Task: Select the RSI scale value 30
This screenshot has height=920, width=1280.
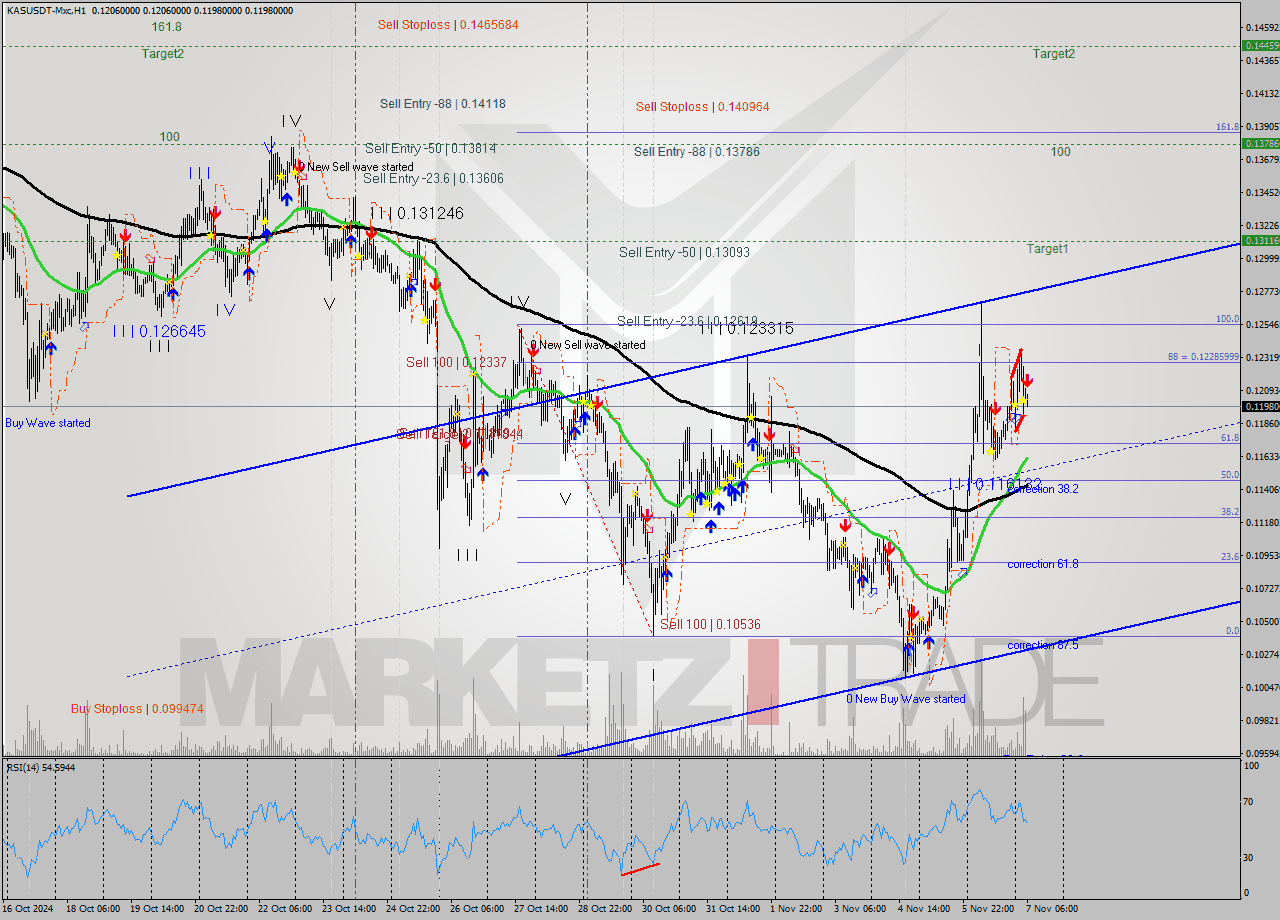Action: [1249, 857]
